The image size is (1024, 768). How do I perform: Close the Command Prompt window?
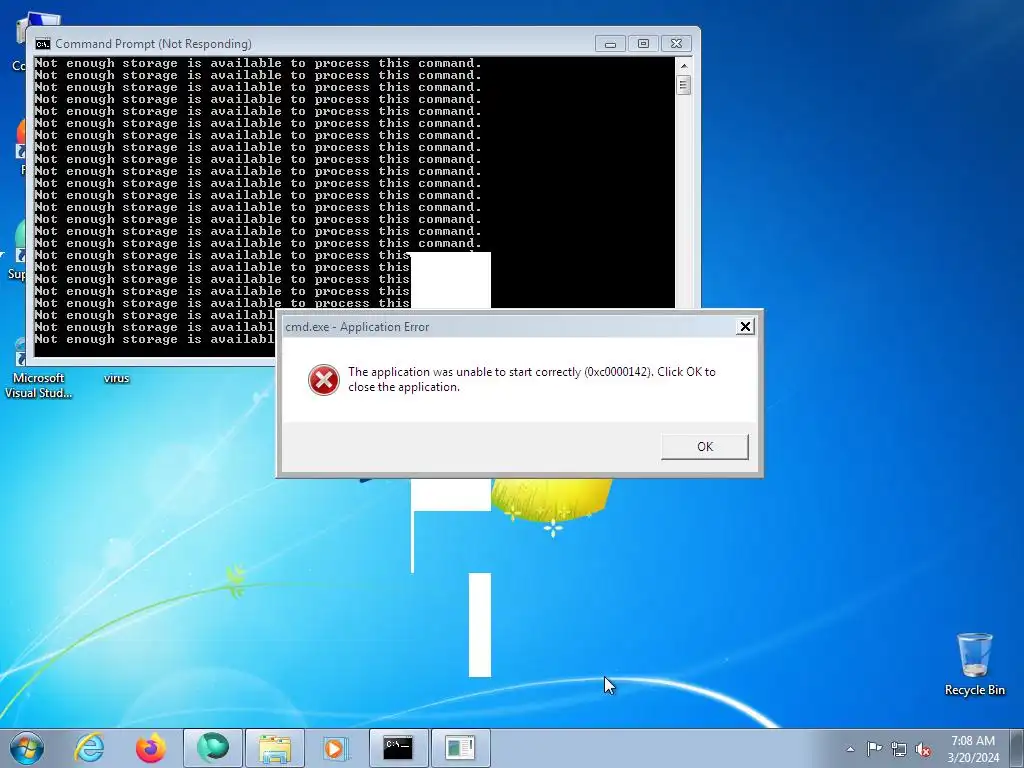click(677, 44)
